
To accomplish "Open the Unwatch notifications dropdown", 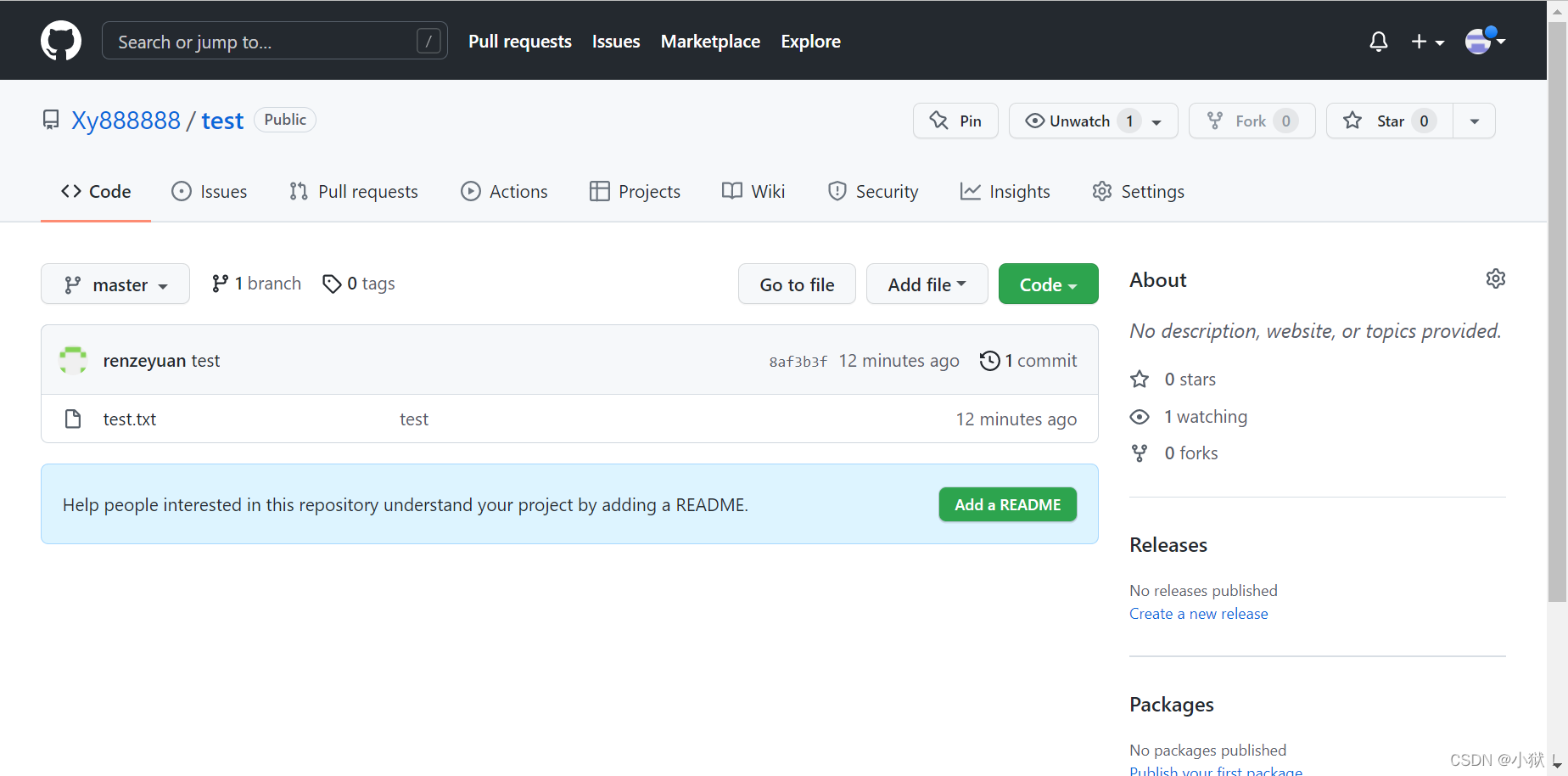I will 1093,121.
